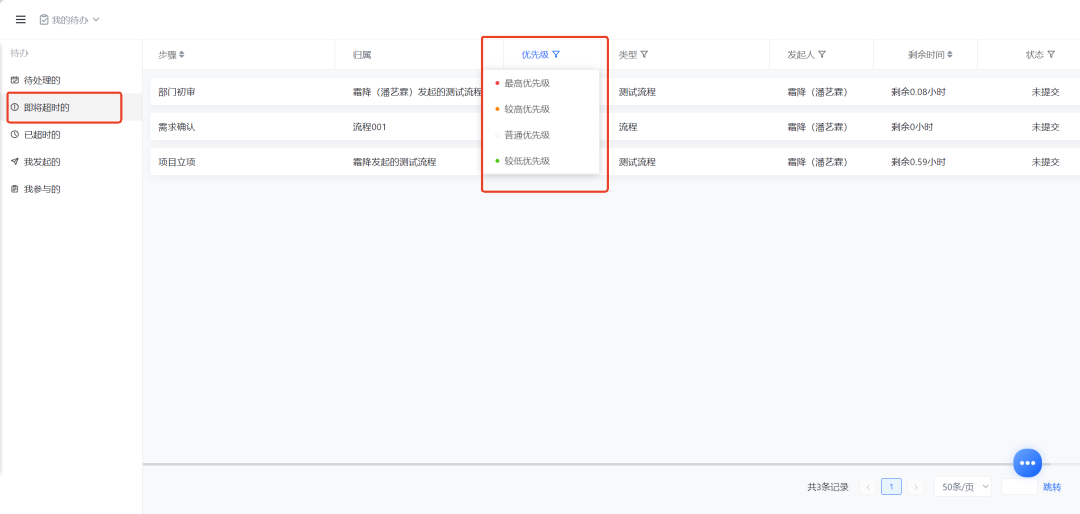Go to previous page arrow
Image resolution: width=1080 pixels, height=514 pixels.
point(868,486)
